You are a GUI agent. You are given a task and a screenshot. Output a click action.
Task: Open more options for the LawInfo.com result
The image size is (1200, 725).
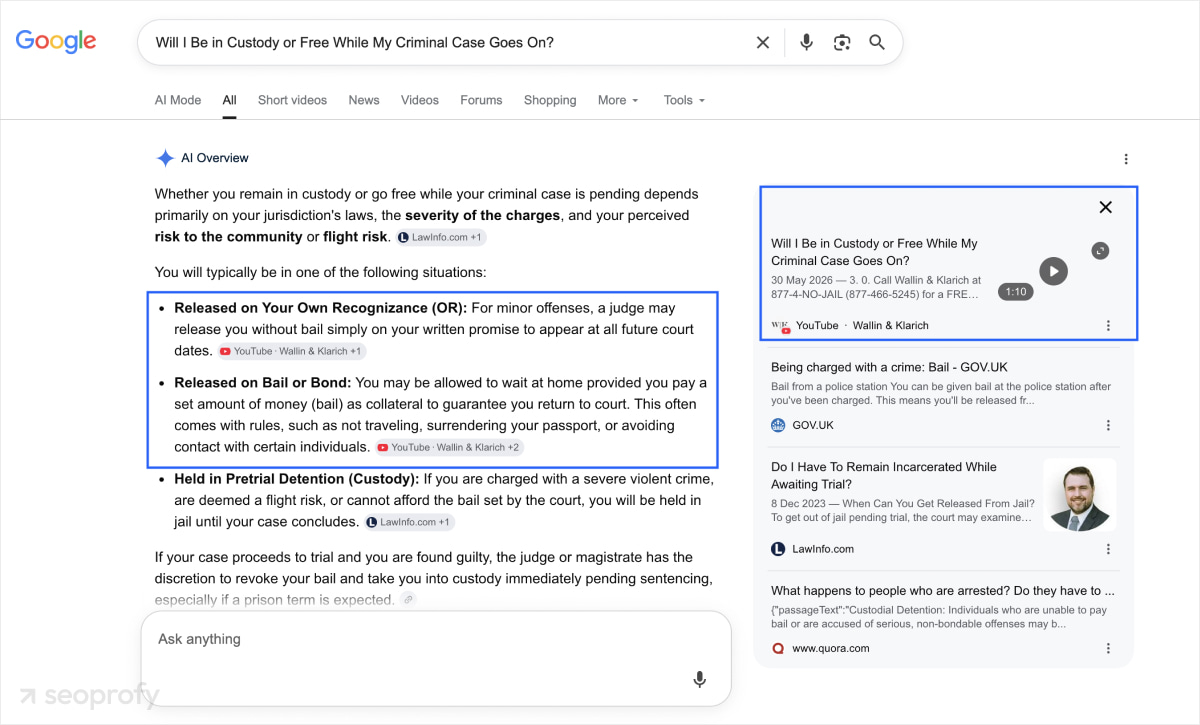point(1108,549)
